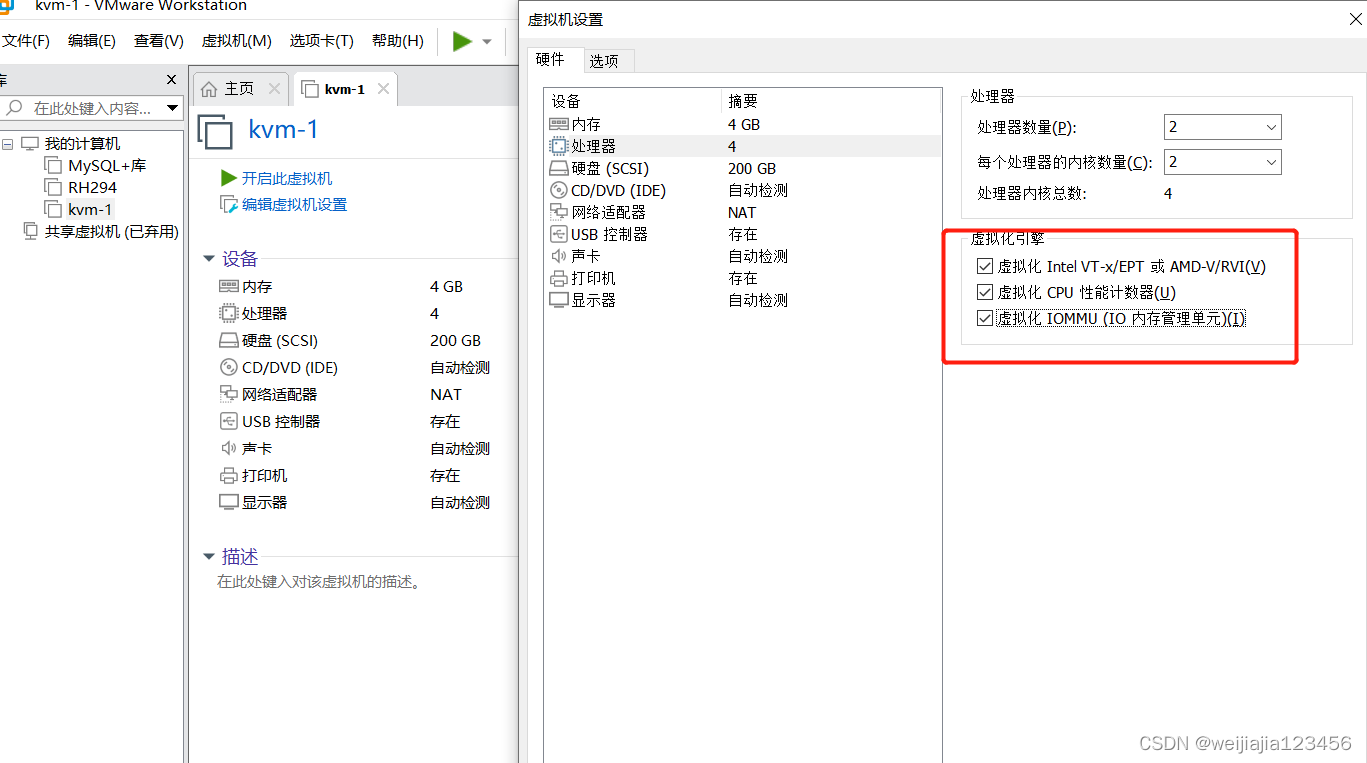Viewport: 1367px width, 763px height.
Task: Select sound card icon in settings list
Action: pyautogui.click(x=558, y=256)
